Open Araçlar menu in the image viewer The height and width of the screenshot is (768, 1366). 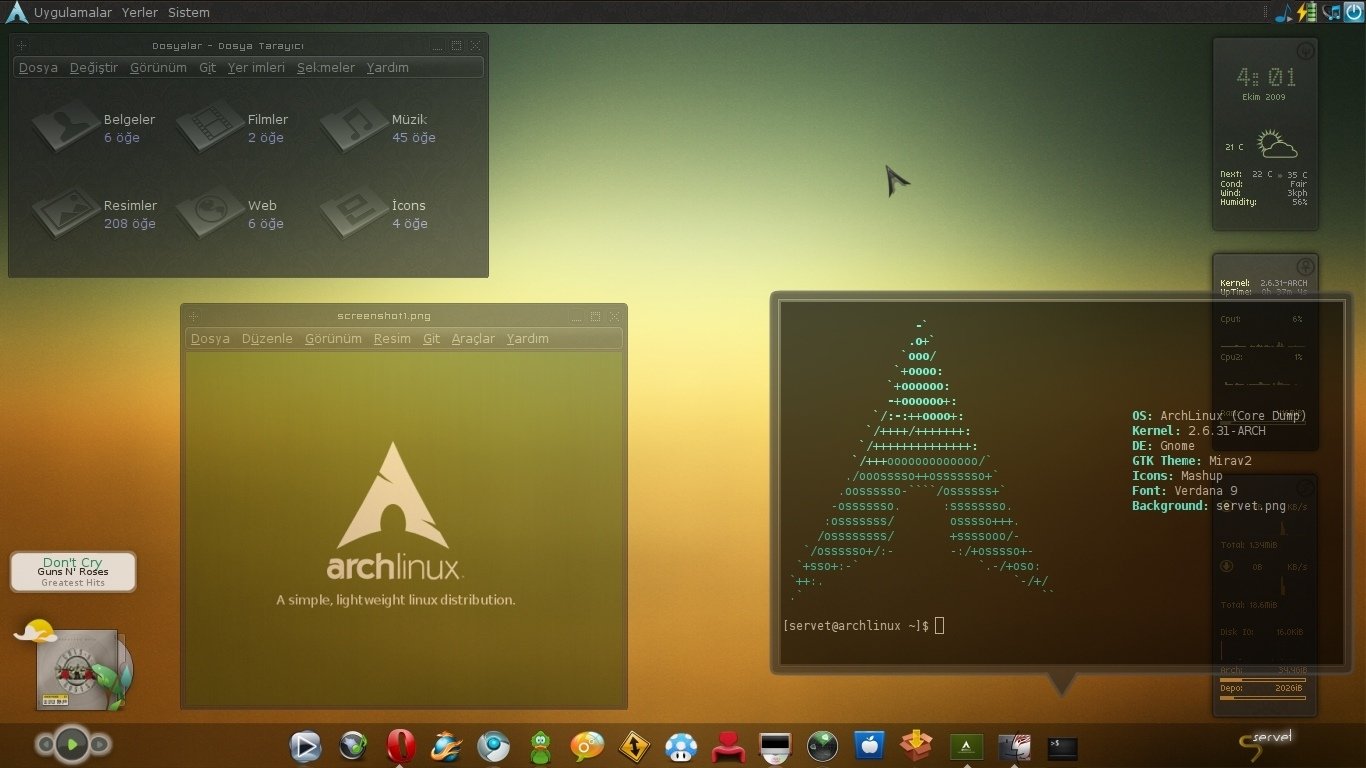[x=473, y=339]
